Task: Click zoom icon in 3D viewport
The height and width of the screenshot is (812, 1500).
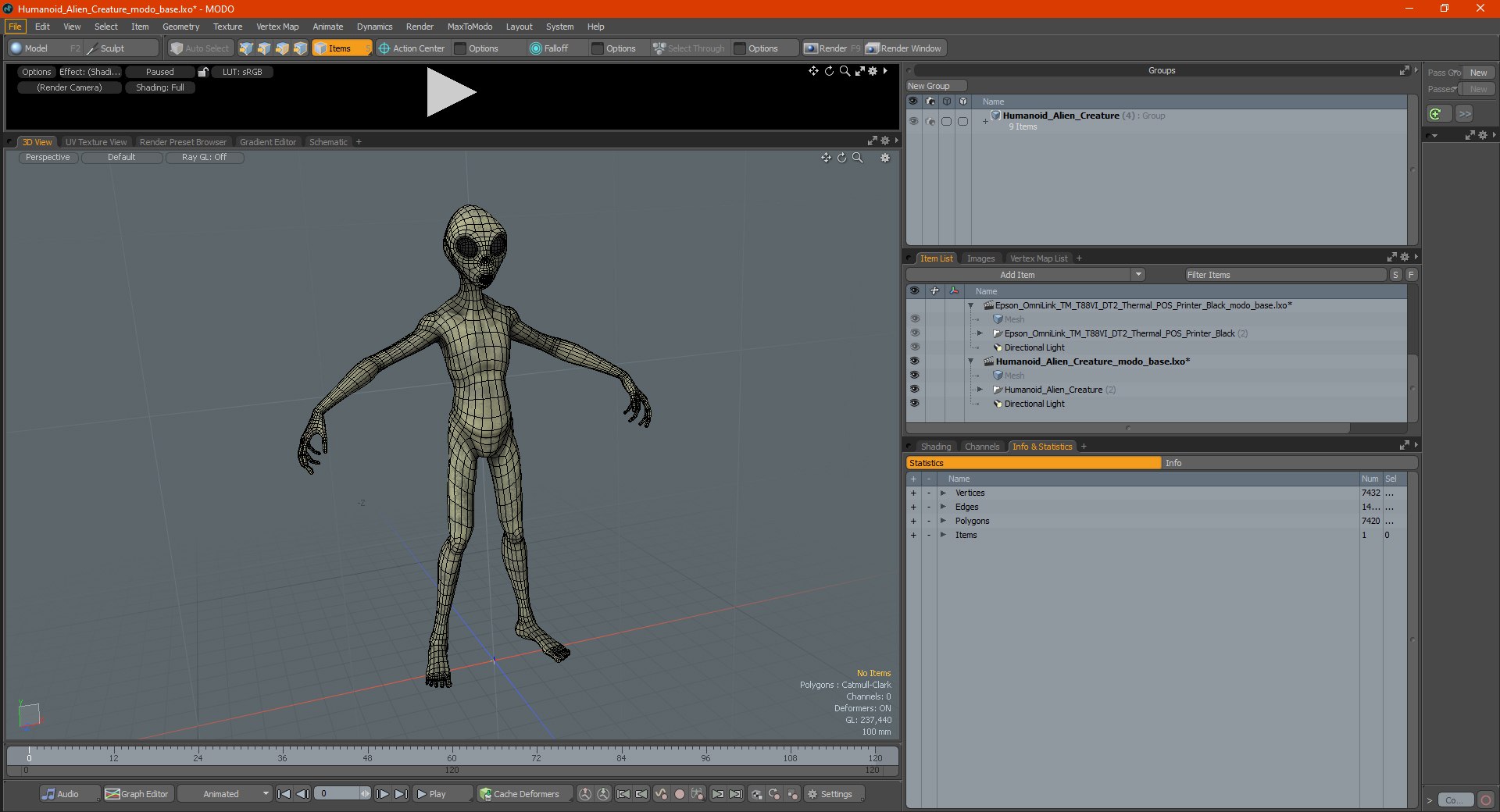Action: [x=857, y=158]
